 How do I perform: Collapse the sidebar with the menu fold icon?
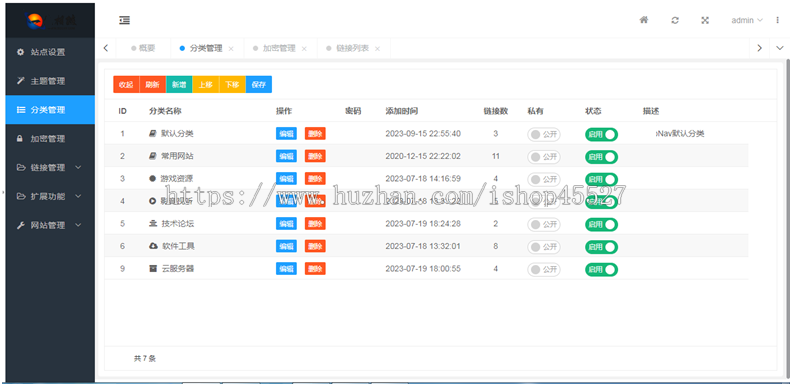click(124, 20)
